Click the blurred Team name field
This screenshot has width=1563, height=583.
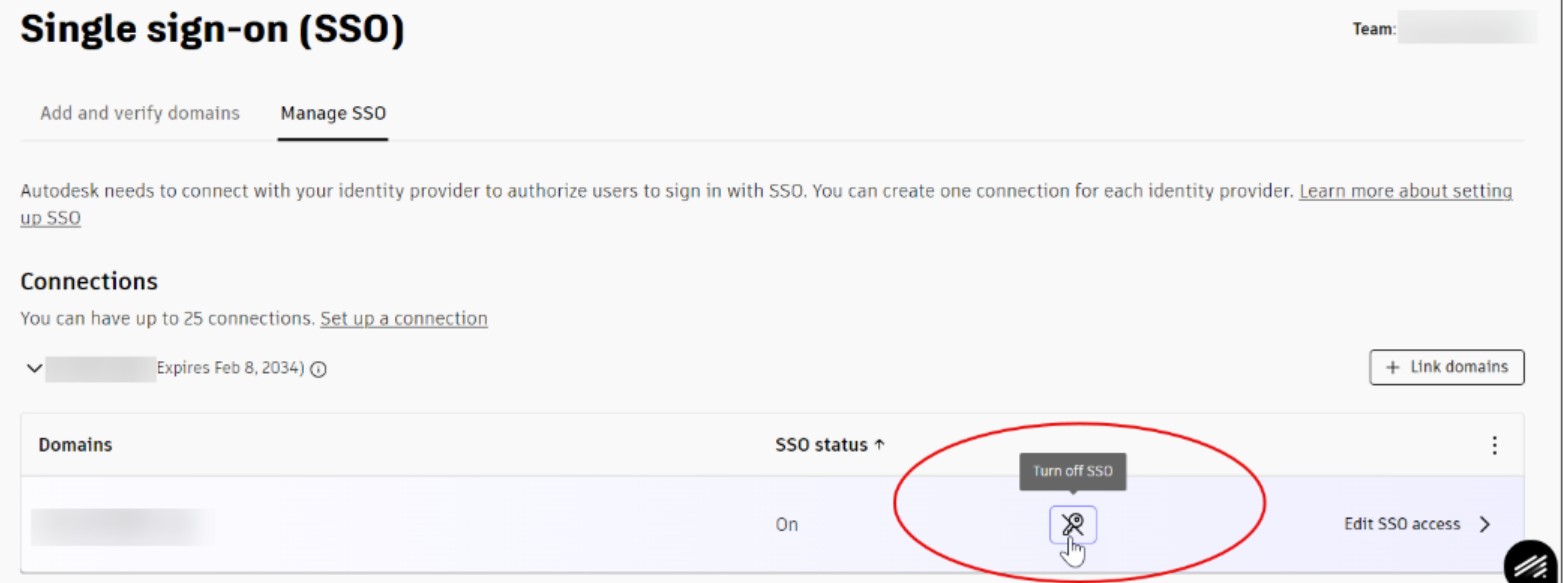pyautogui.click(x=1466, y=29)
